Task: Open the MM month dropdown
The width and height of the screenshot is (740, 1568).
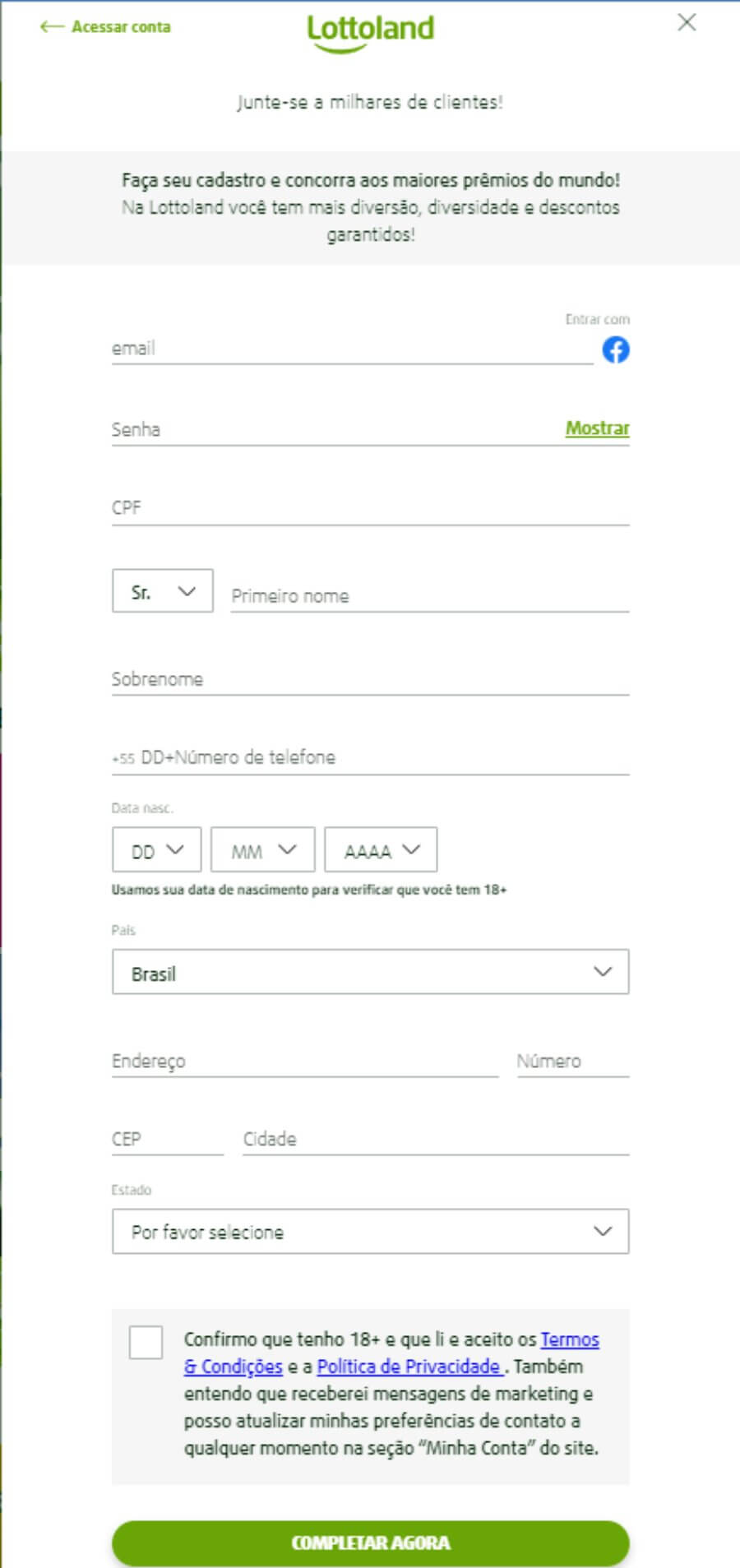Action: pyautogui.click(x=263, y=850)
